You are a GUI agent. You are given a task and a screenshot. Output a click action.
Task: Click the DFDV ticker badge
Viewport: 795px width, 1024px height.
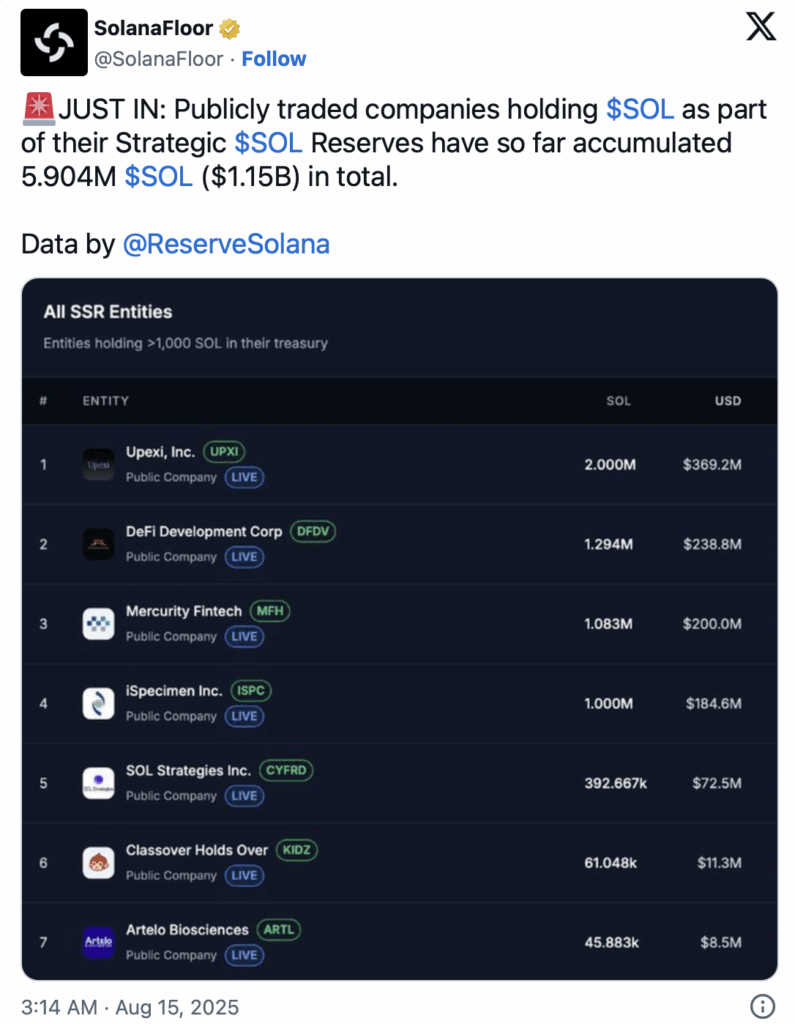(312, 531)
